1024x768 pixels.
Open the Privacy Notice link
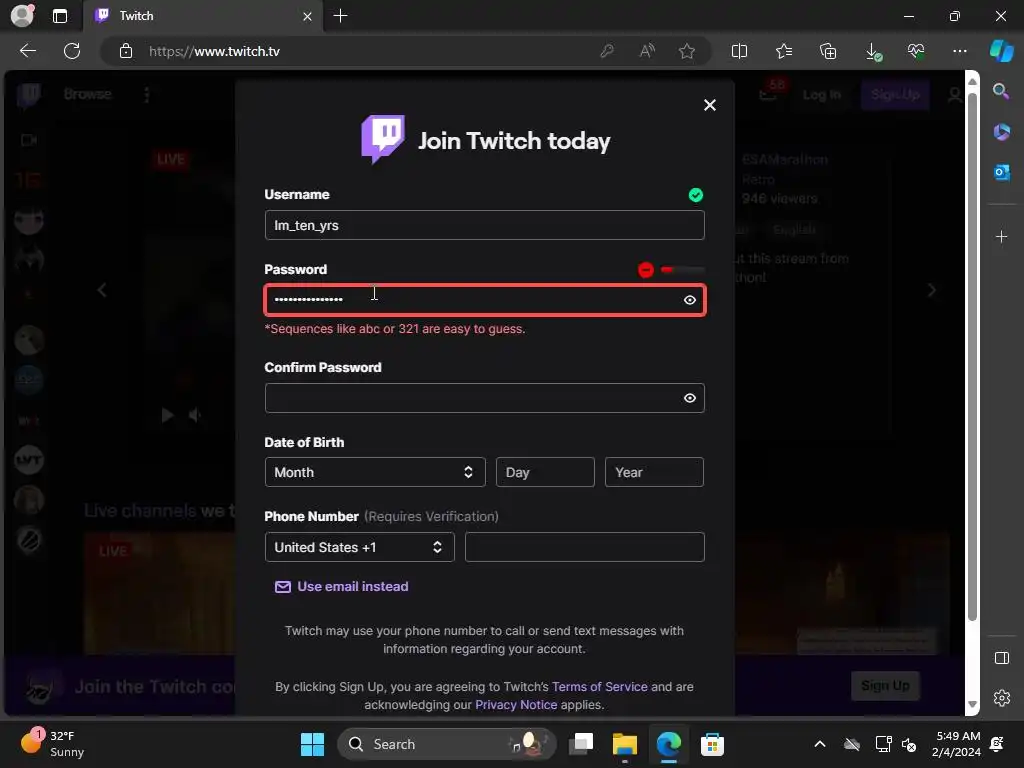(516, 705)
